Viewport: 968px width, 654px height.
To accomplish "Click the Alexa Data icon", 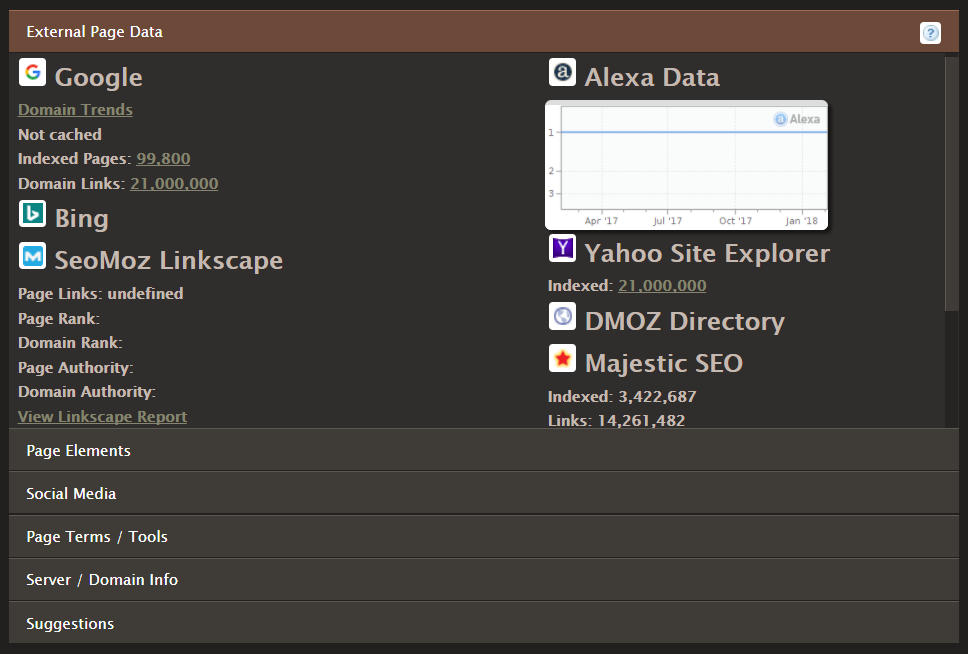I will 562,73.
